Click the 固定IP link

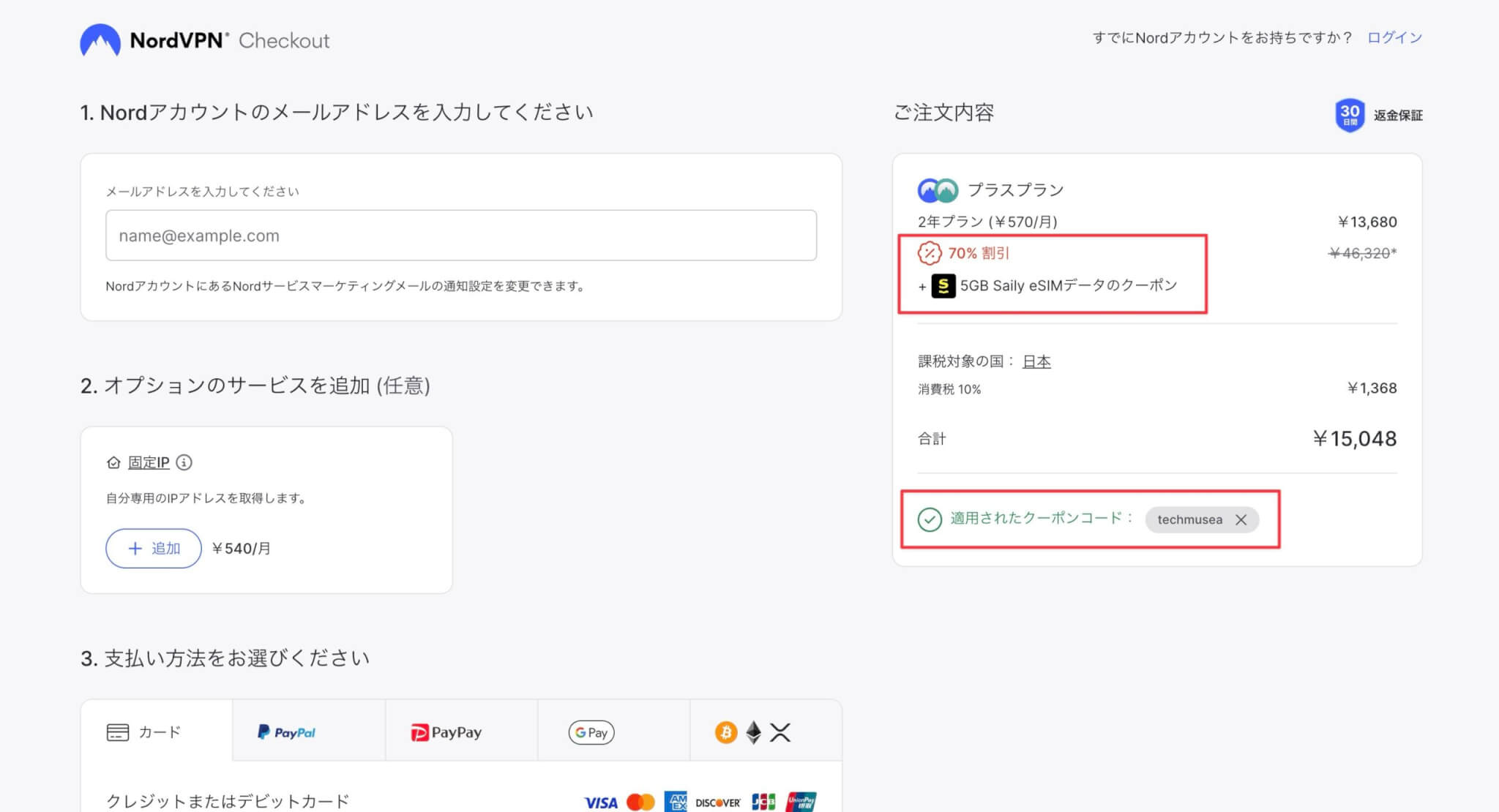click(149, 462)
